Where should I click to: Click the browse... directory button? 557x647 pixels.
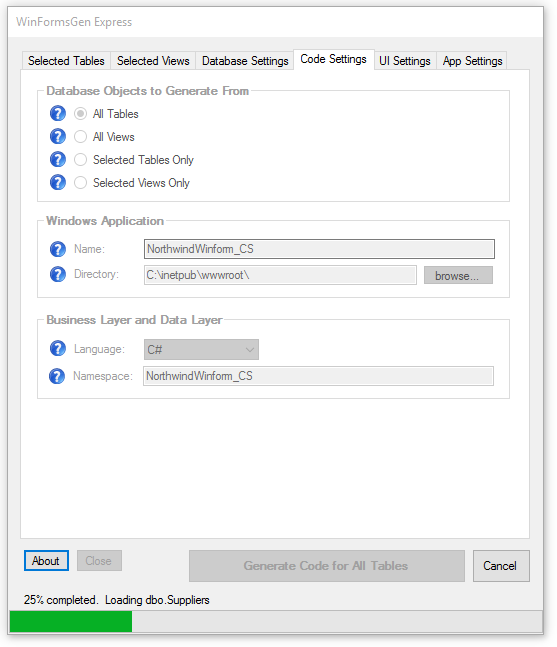[458, 275]
